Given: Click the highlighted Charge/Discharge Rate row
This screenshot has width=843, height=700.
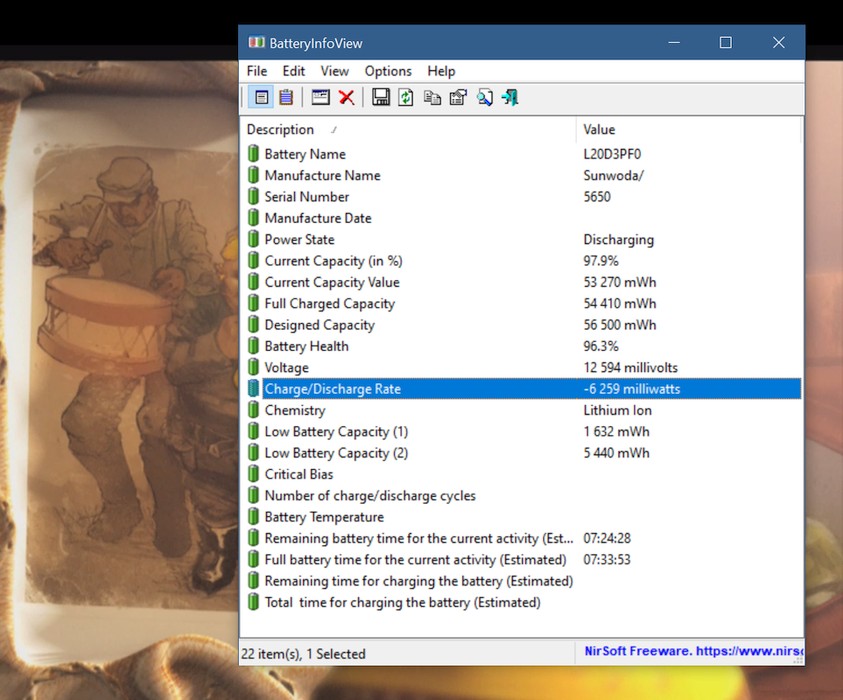Looking at the screenshot, I should click(523, 389).
